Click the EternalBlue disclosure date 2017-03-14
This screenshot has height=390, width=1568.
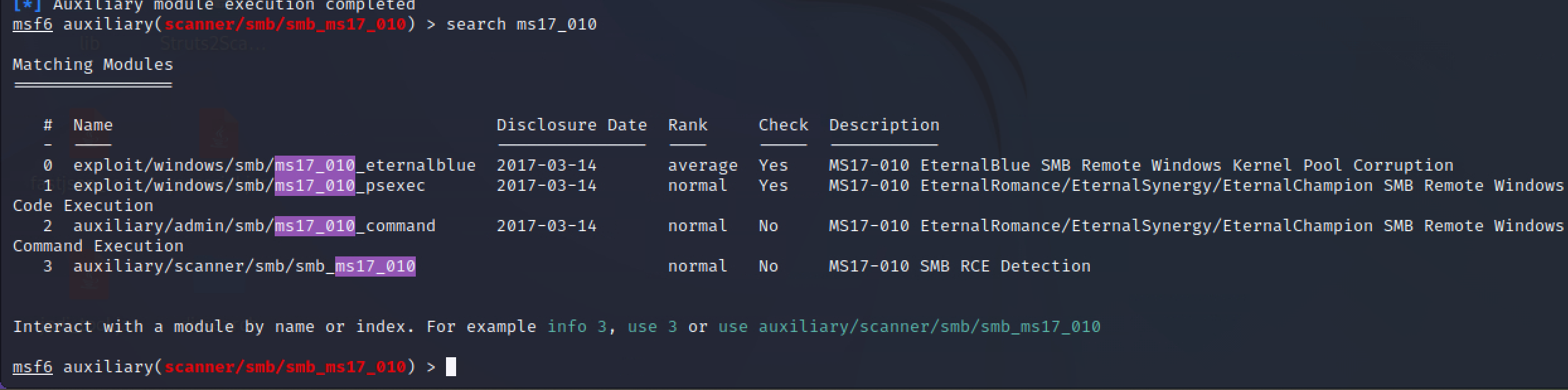[546, 166]
